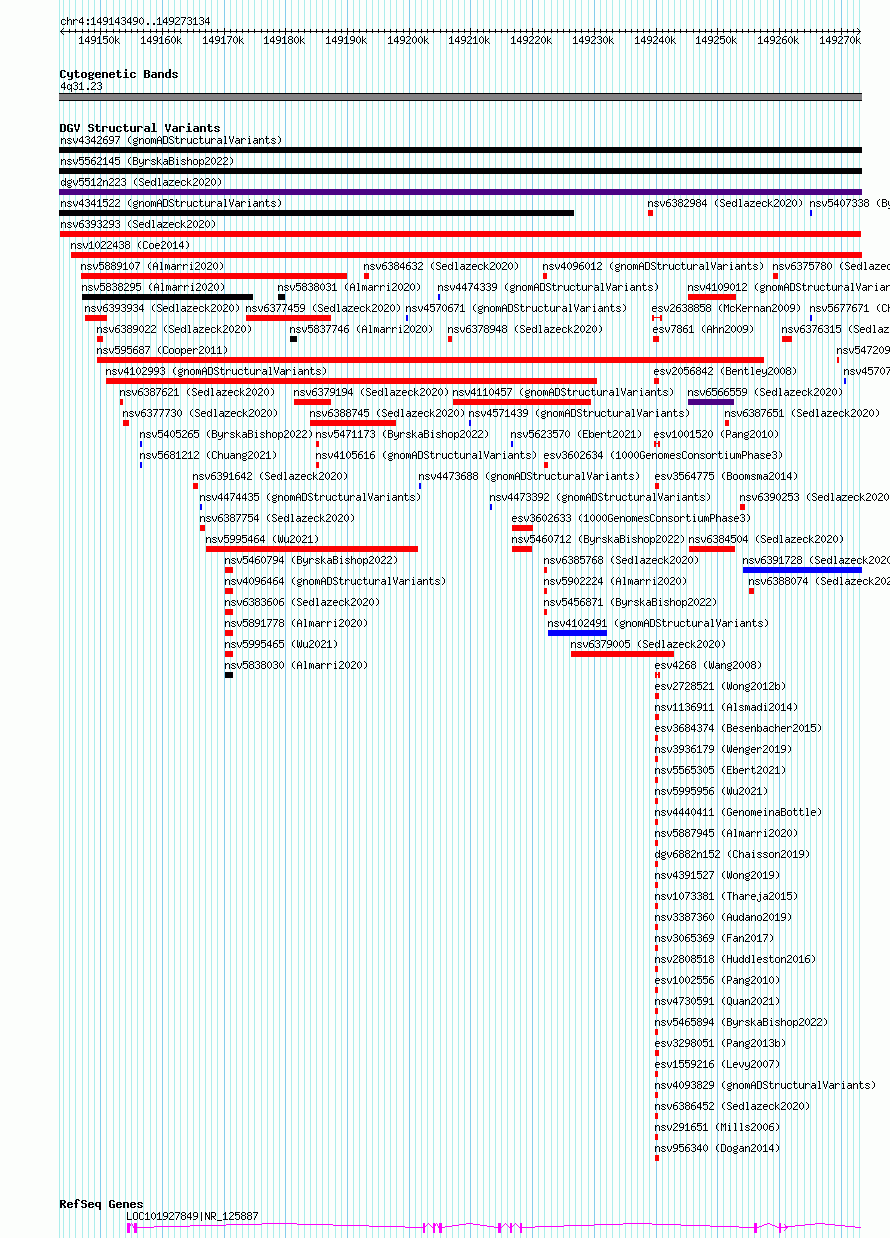Viewport: 890px width, 1238px height.
Task: Click nsv291651 (Mills2006) label
Action: click(x=716, y=1127)
